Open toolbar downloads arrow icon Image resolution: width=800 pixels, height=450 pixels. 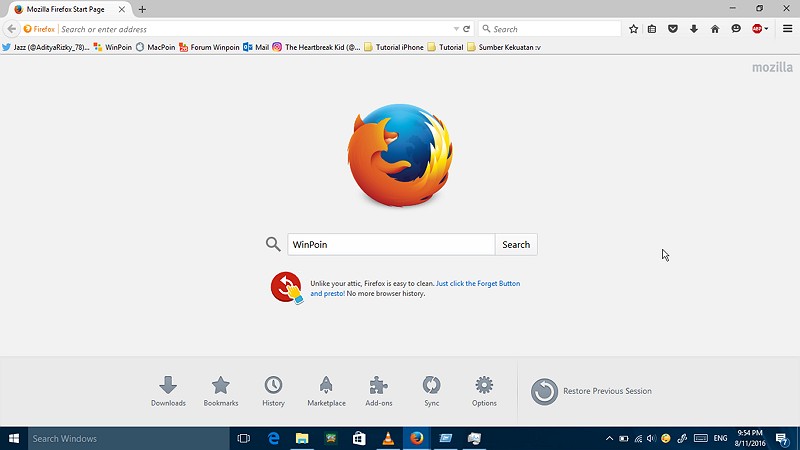coord(694,29)
